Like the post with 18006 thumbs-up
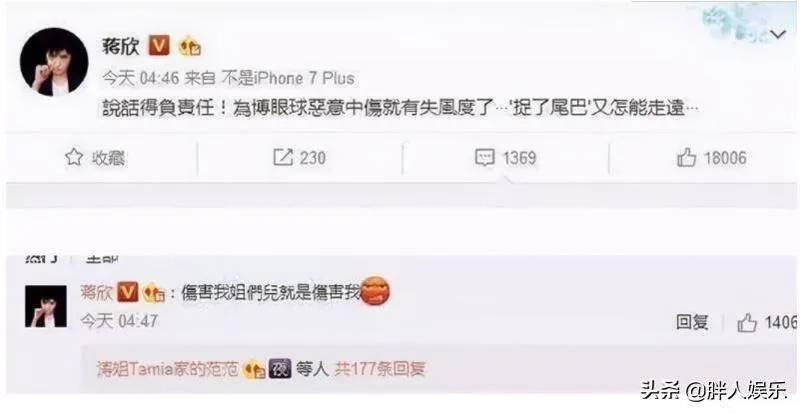The height and width of the screenshot is (413, 800). [687, 158]
